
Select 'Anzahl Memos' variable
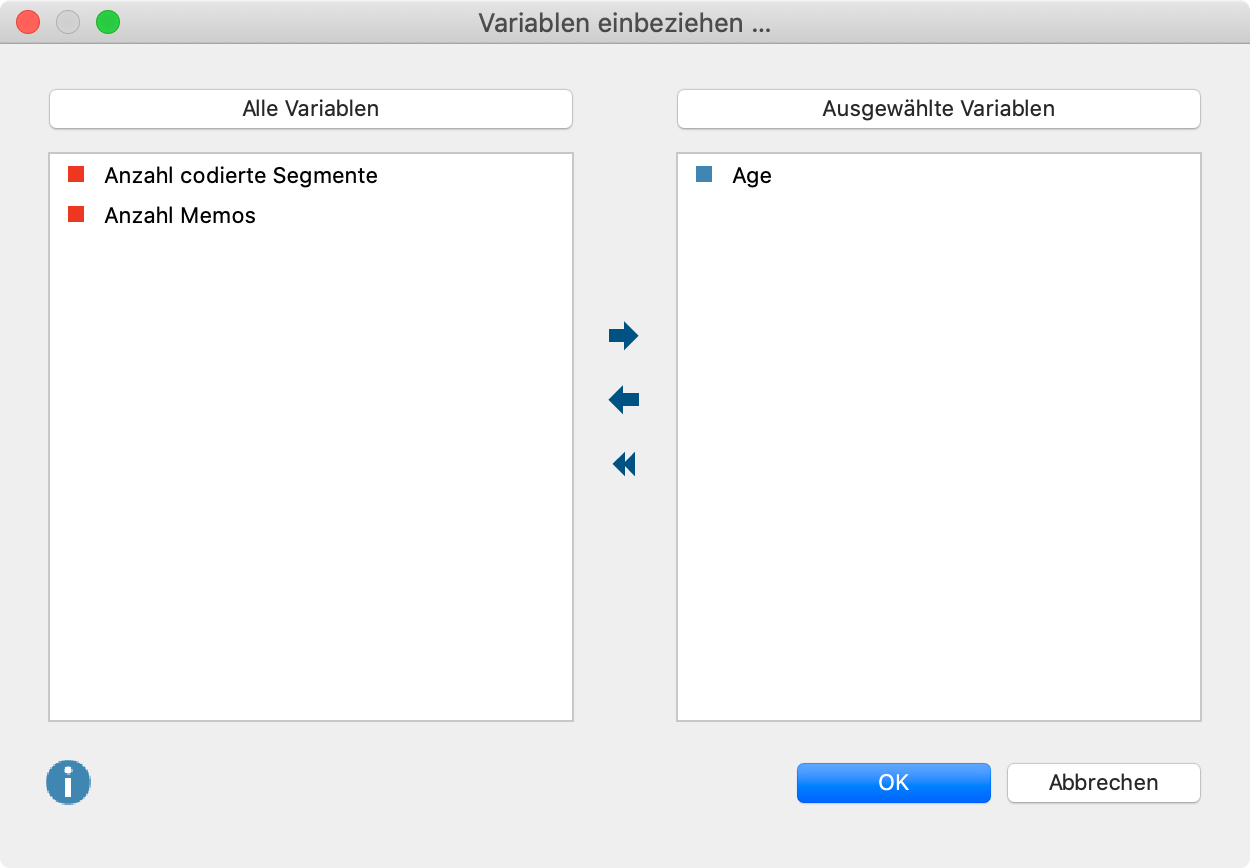[x=180, y=215]
